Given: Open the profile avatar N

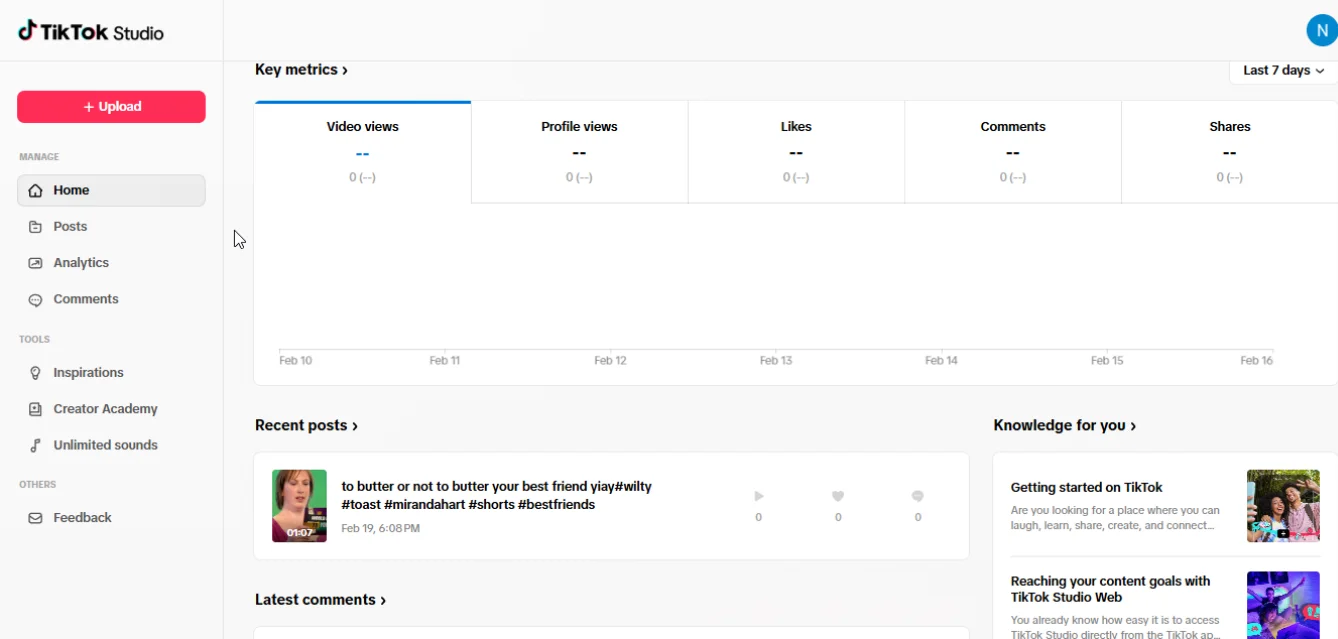Looking at the screenshot, I should [x=1321, y=31].
